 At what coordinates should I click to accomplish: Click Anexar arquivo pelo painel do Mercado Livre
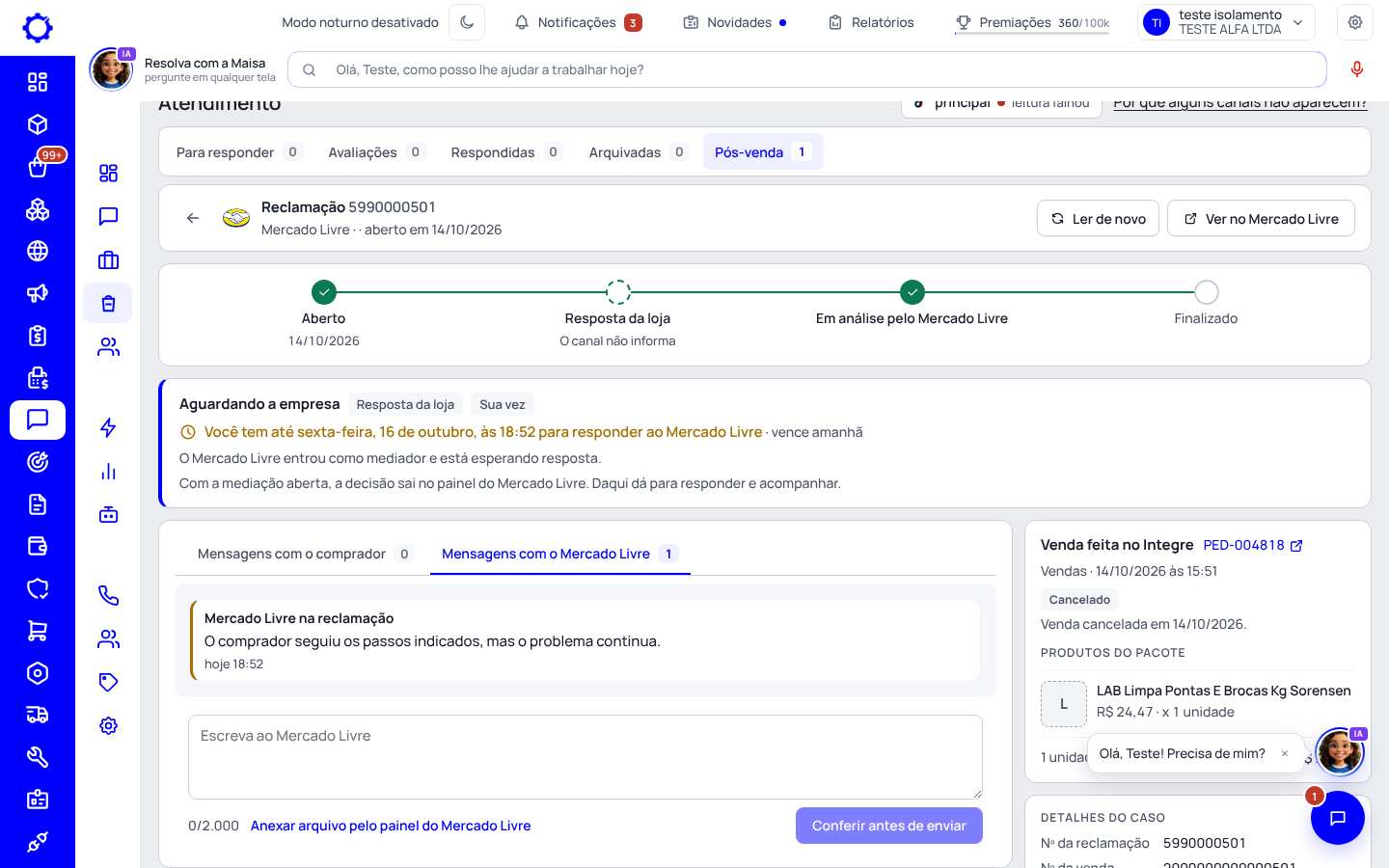[x=391, y=826]
